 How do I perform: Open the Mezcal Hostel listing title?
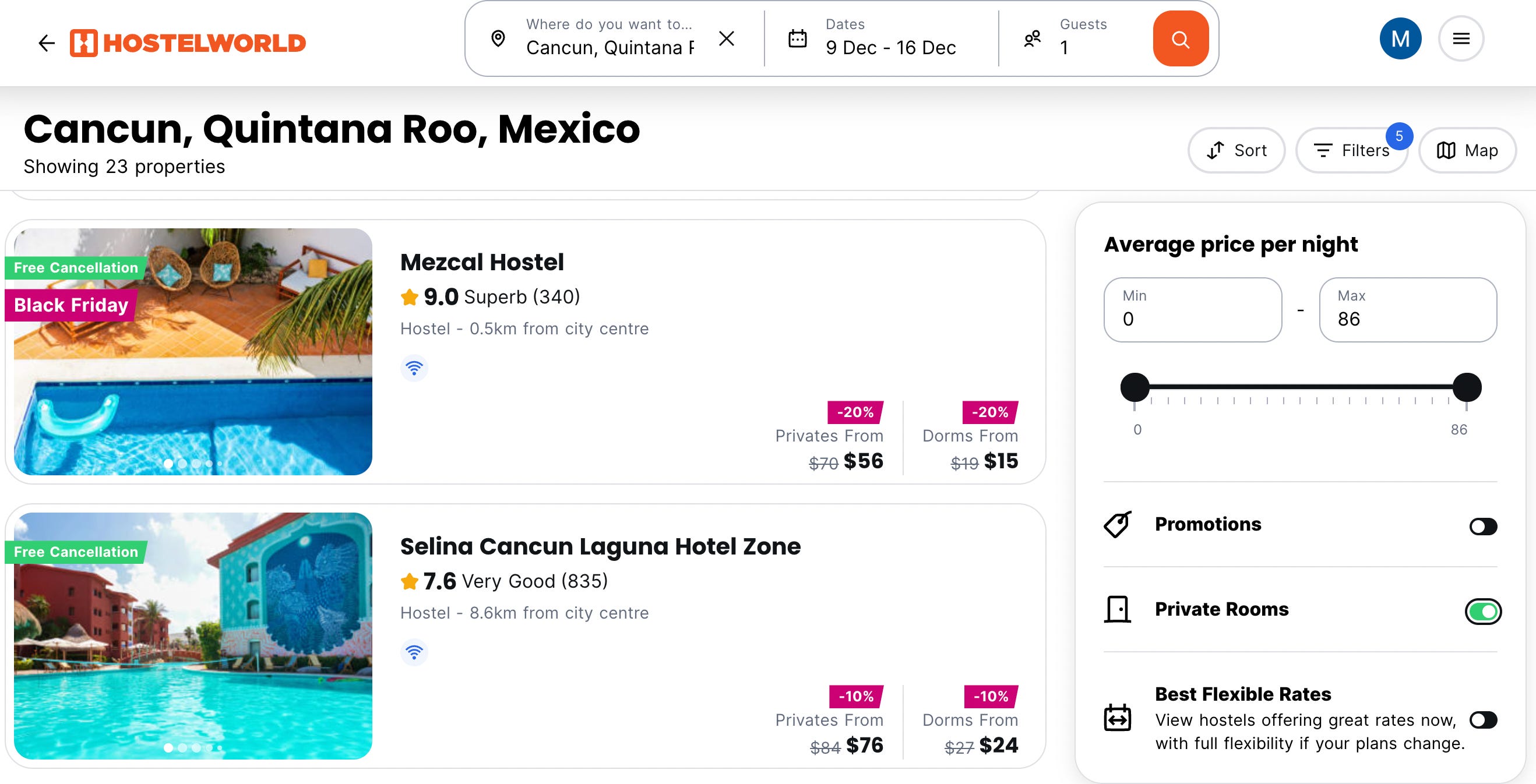[x=482, y=262]
